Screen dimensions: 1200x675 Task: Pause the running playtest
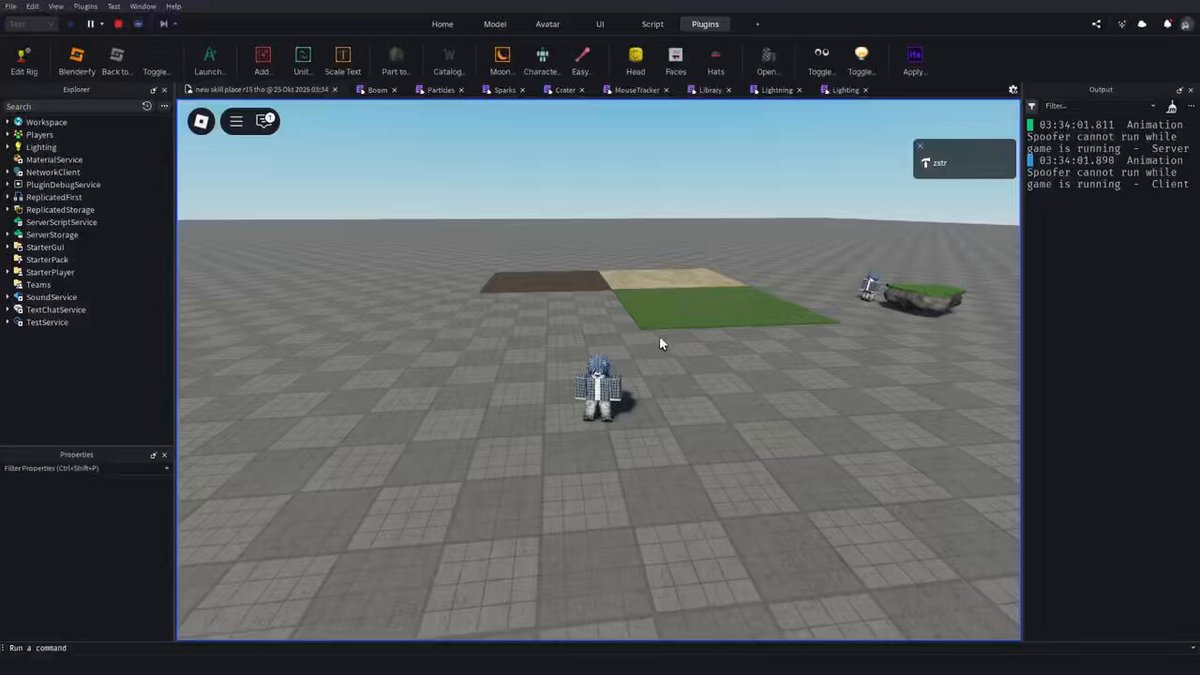(x=90, y=24)
